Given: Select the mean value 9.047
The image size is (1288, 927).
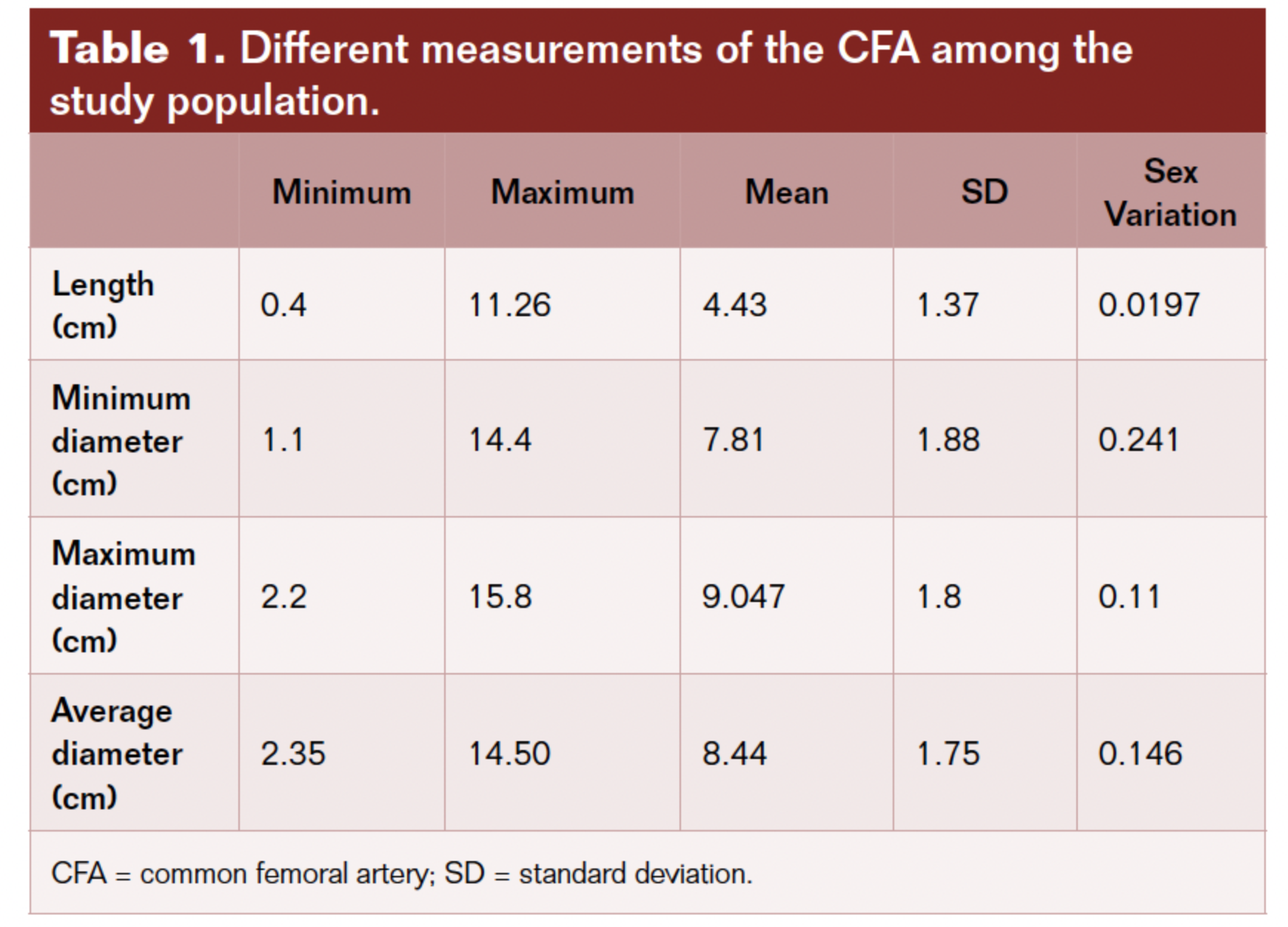Looking at the screenshot, I should click(743, 597).
